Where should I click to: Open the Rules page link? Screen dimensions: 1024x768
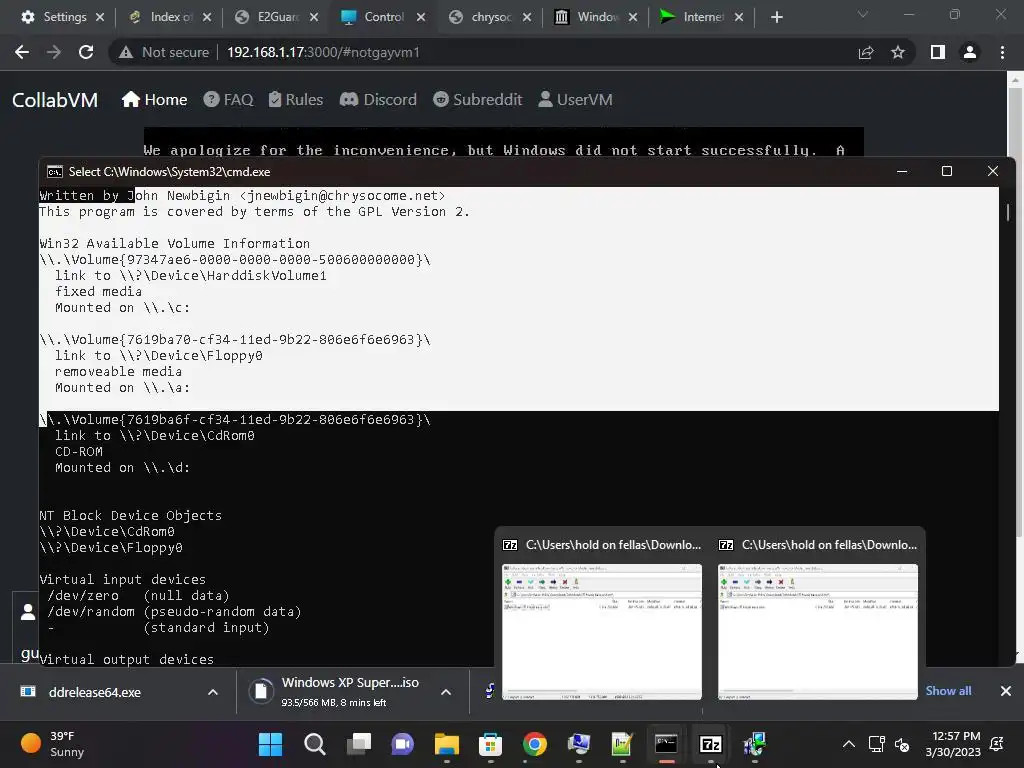(x=296, y=99)
